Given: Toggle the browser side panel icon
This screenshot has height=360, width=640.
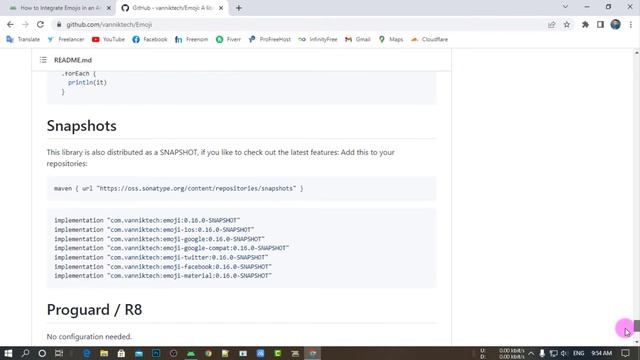Looking at the screenshot, I should tap(600, 24).
